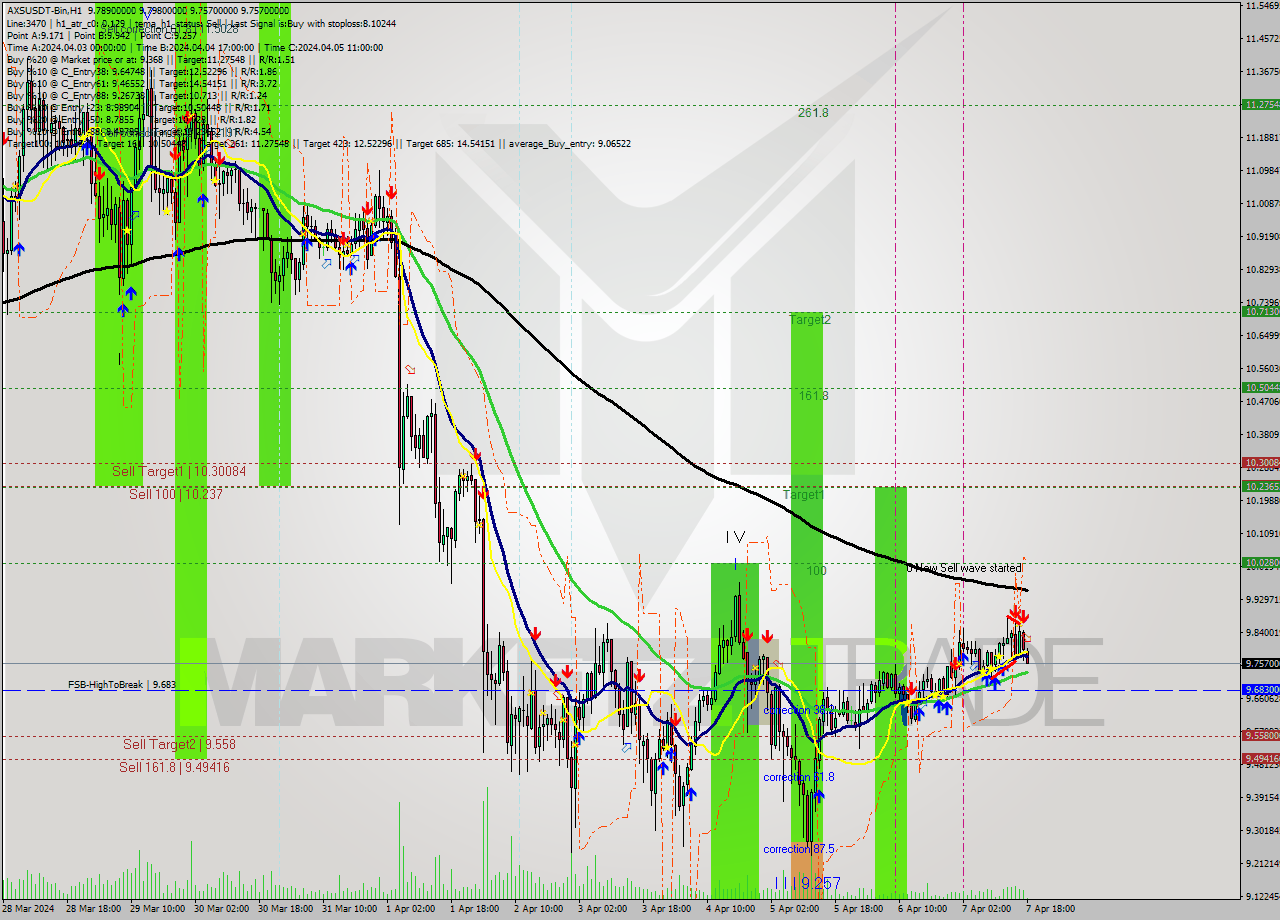
Task: Click the red 9.49416 price tag
Action: 1260,759
